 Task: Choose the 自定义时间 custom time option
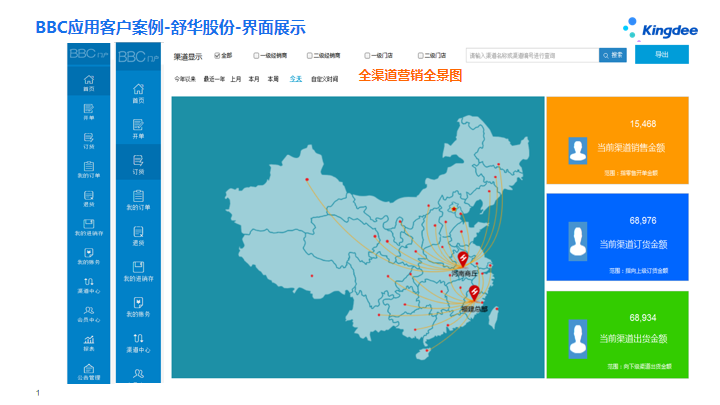pyautogui.click(x=325, y=79)
